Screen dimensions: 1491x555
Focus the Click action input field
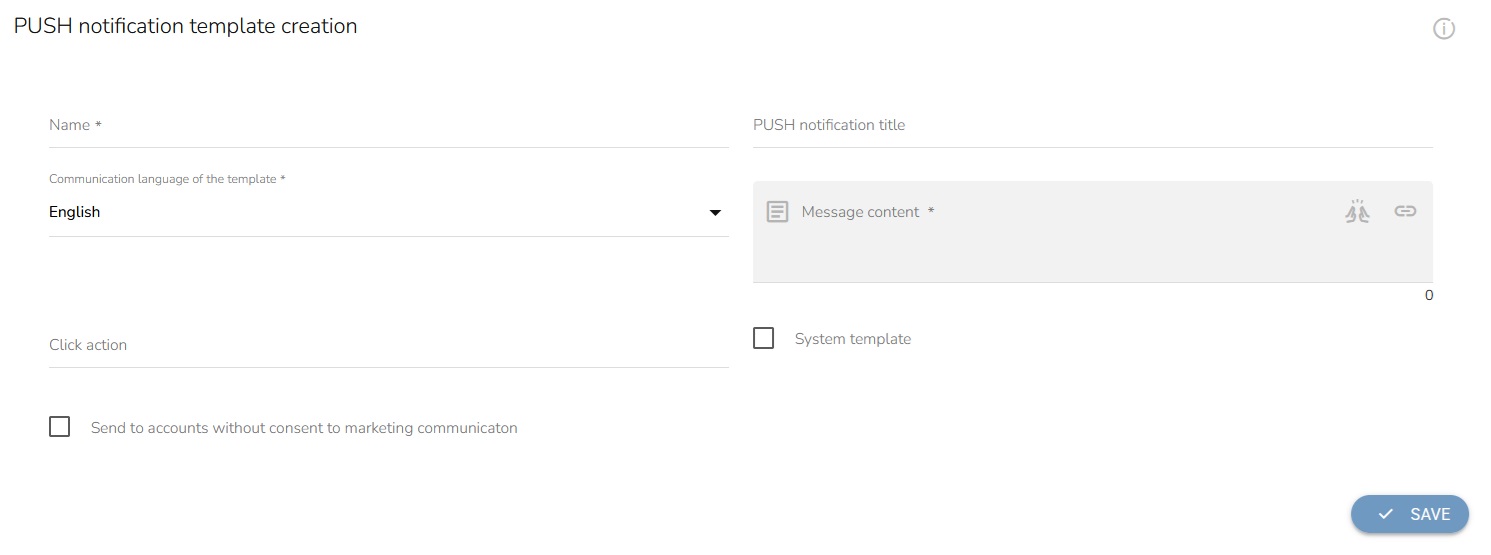pos(388,345)
